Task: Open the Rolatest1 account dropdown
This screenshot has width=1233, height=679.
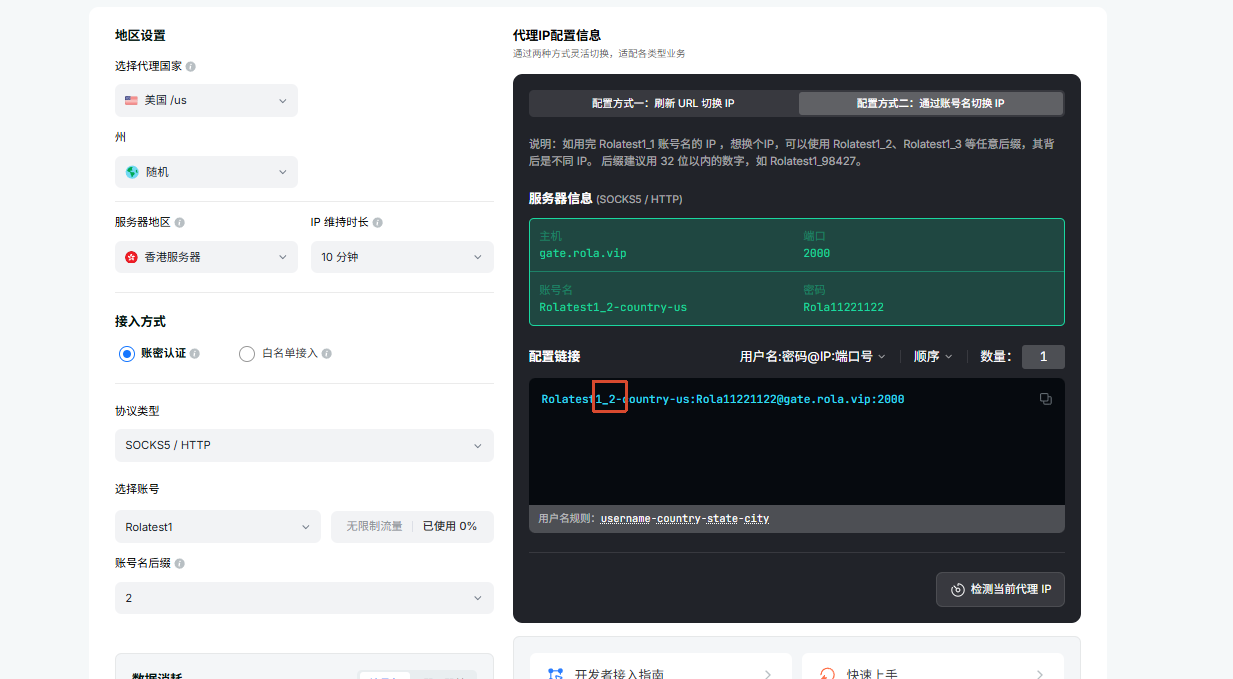Action: (218, 526)
